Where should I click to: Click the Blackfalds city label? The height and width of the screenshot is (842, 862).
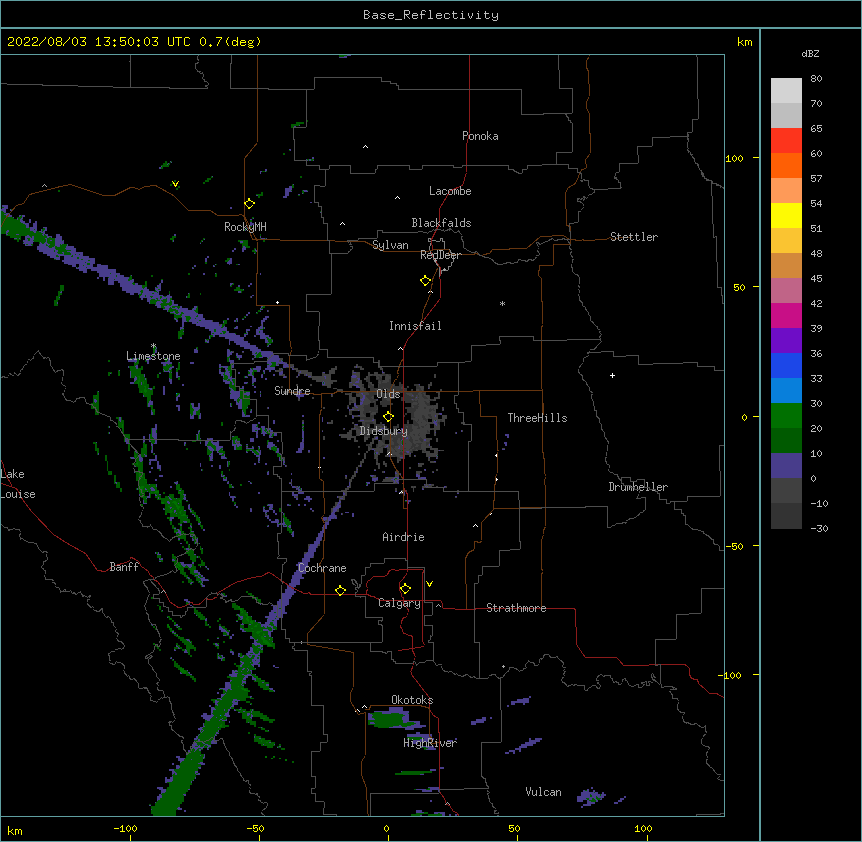click(441, 223)
